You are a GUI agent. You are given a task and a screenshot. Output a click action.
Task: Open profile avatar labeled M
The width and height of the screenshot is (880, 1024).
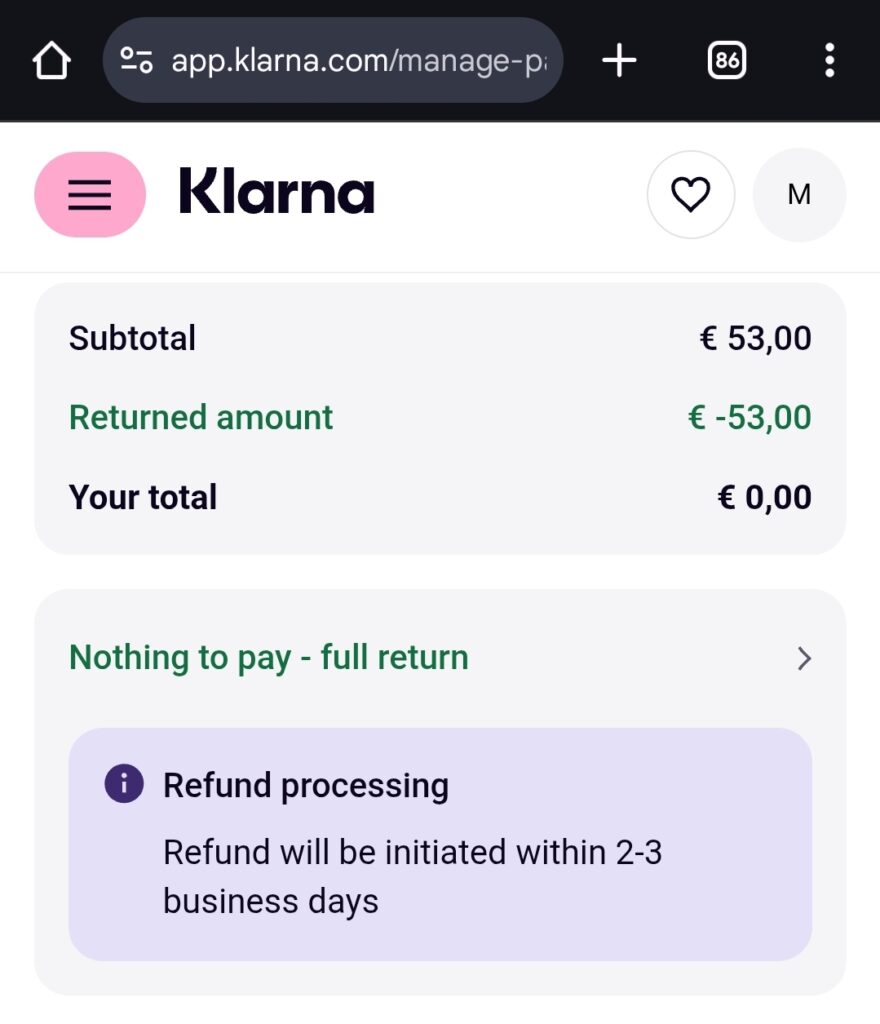point(799,195)
